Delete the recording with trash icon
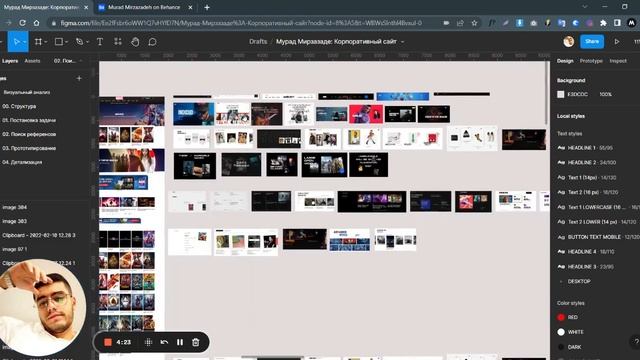Image resolution: width=640 pixels, height=360 pixels. (196, 342)
